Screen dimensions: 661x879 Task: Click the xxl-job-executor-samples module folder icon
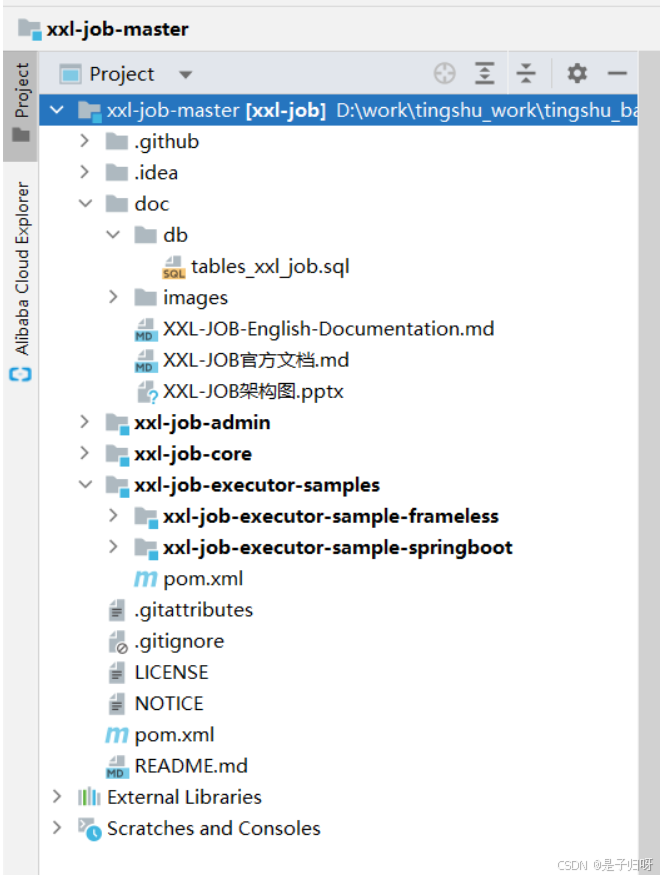point(118,486)
